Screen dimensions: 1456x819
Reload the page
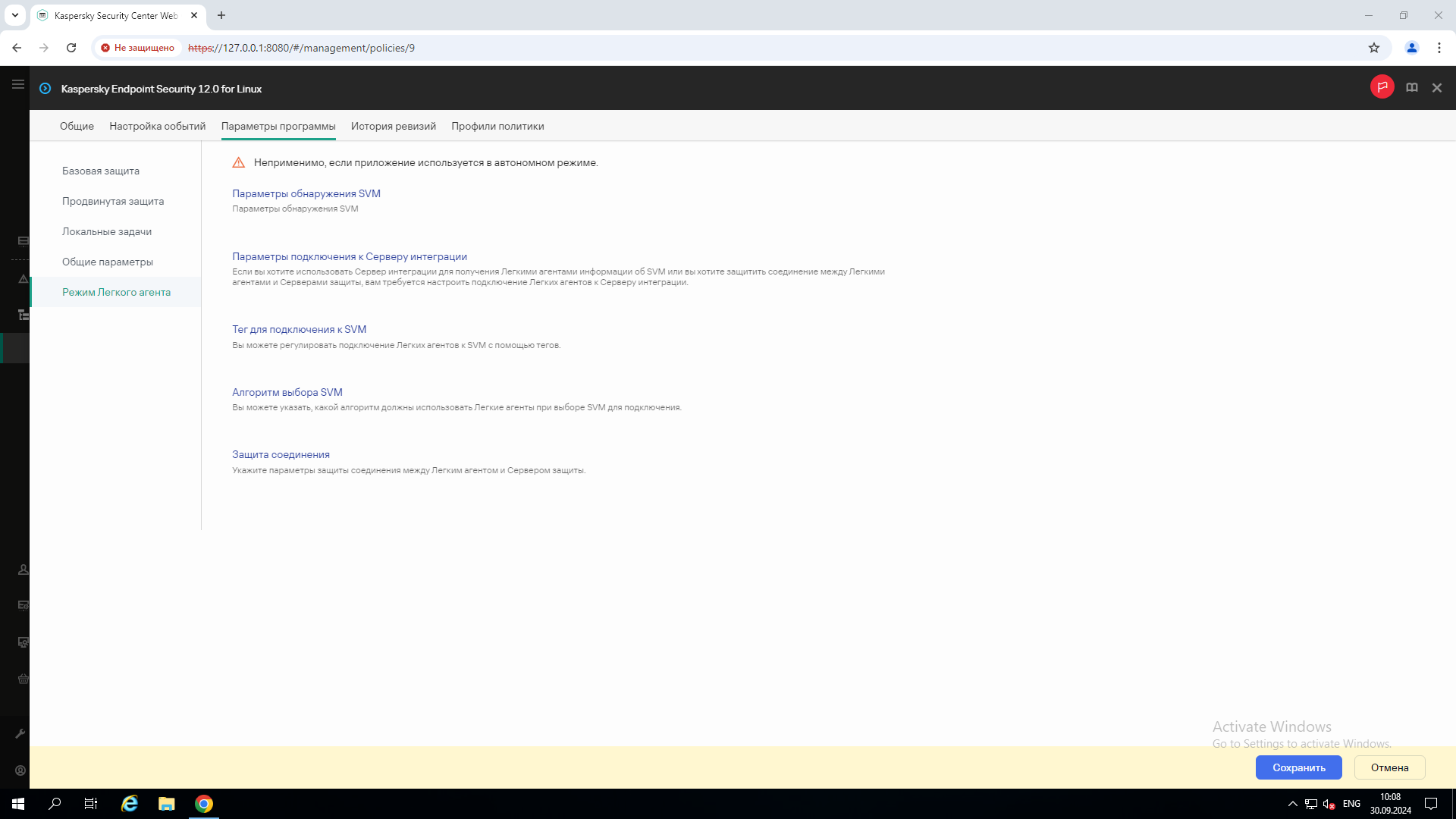(x=71, y=48)
